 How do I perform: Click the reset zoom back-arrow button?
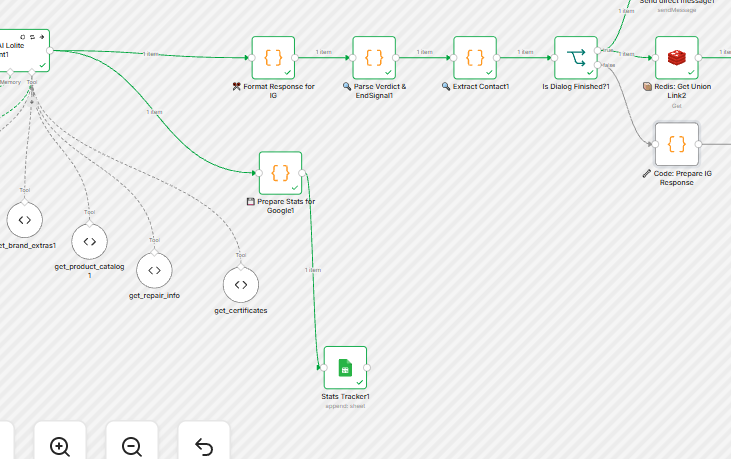[204, 446]
